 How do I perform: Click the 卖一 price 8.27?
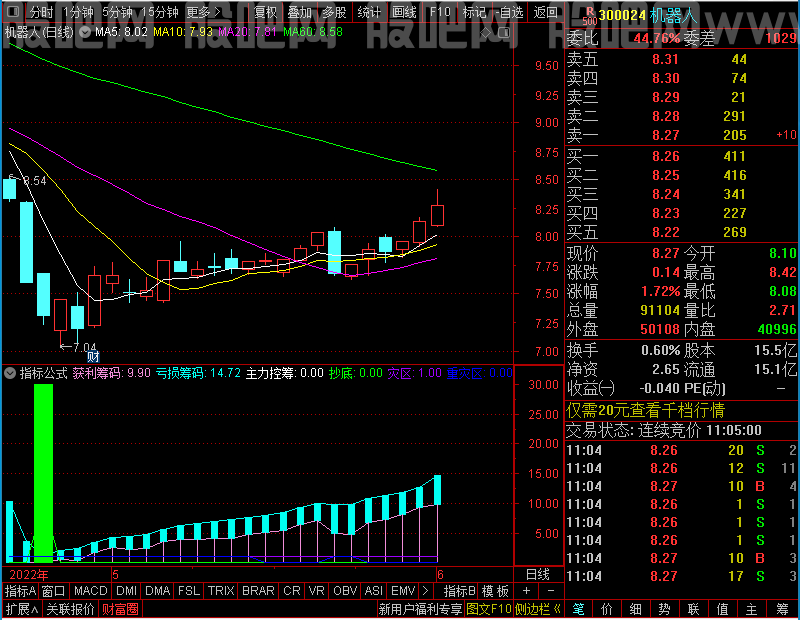666,135
